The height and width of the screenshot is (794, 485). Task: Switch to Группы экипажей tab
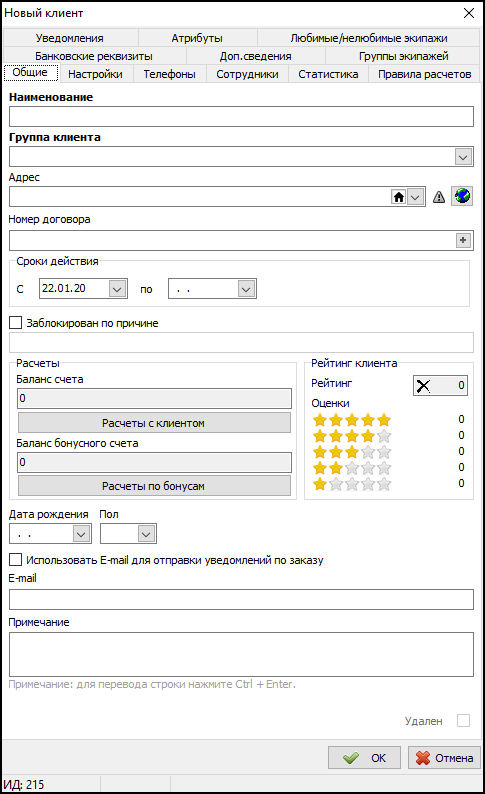tap(403, 56)
